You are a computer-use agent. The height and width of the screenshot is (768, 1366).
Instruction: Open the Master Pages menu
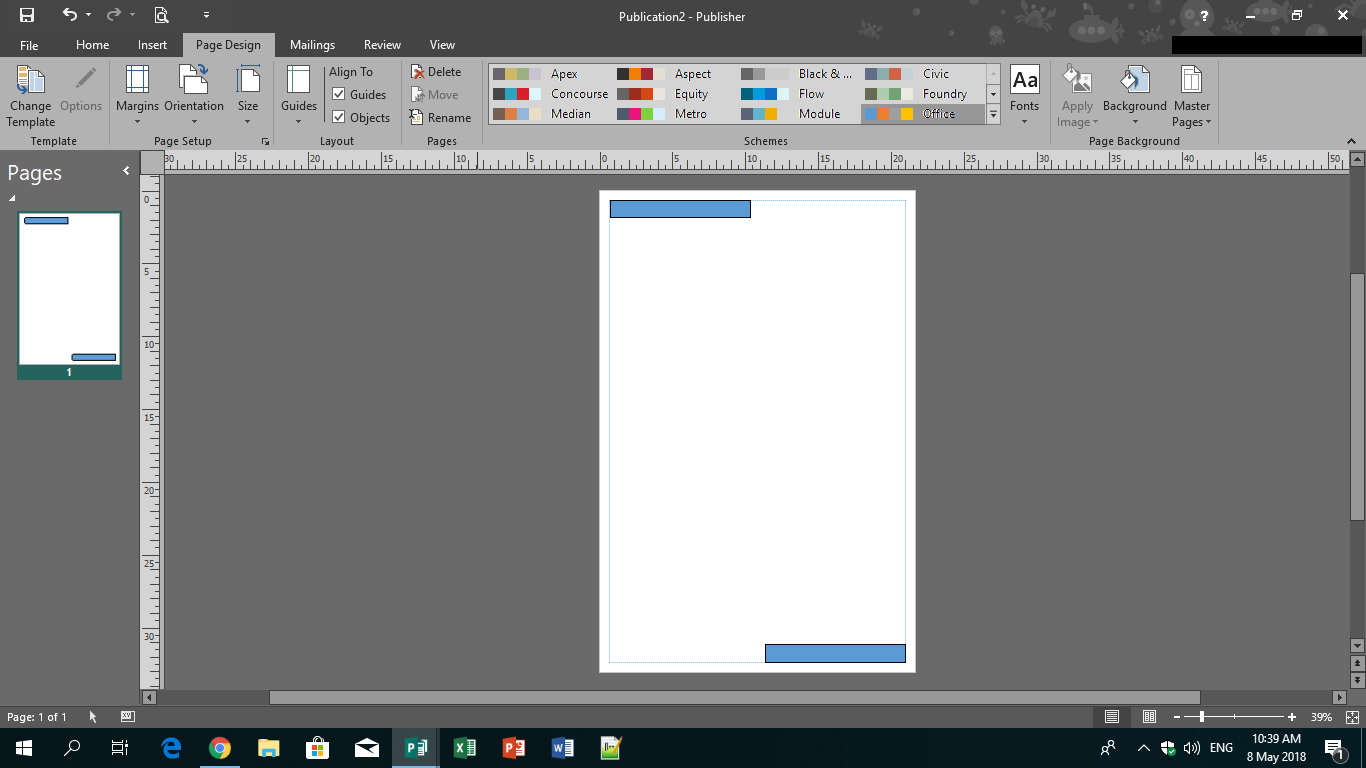[x=1191, y=97]
